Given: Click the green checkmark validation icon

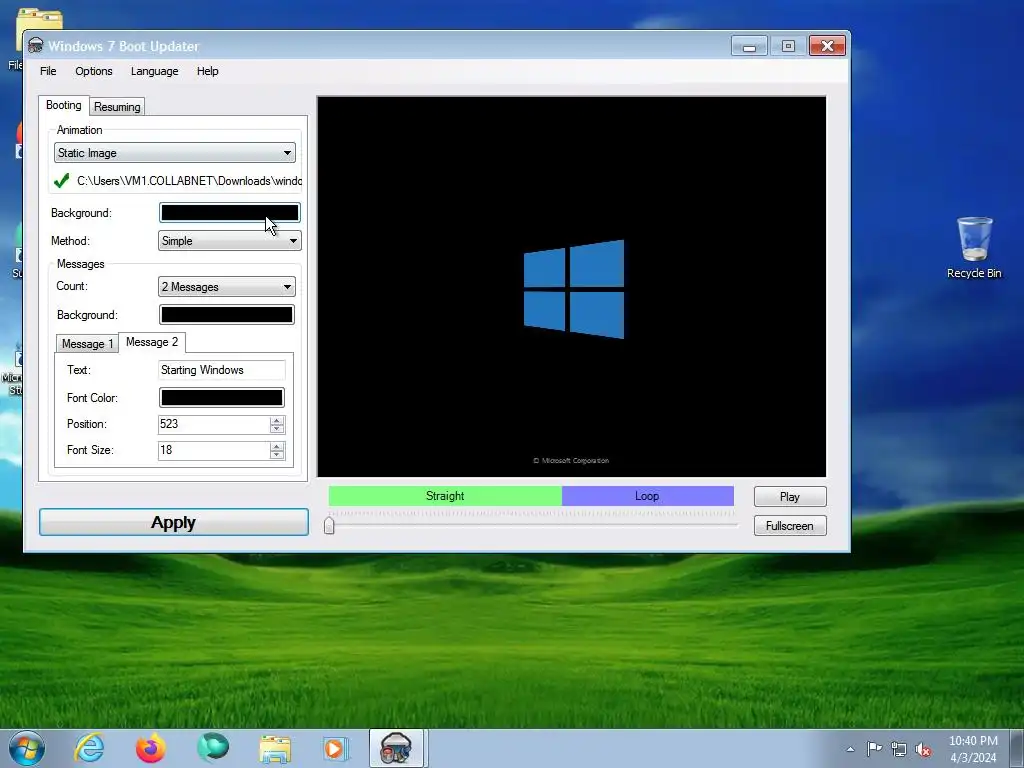Looking at the screenshot, I should [61, 181].
